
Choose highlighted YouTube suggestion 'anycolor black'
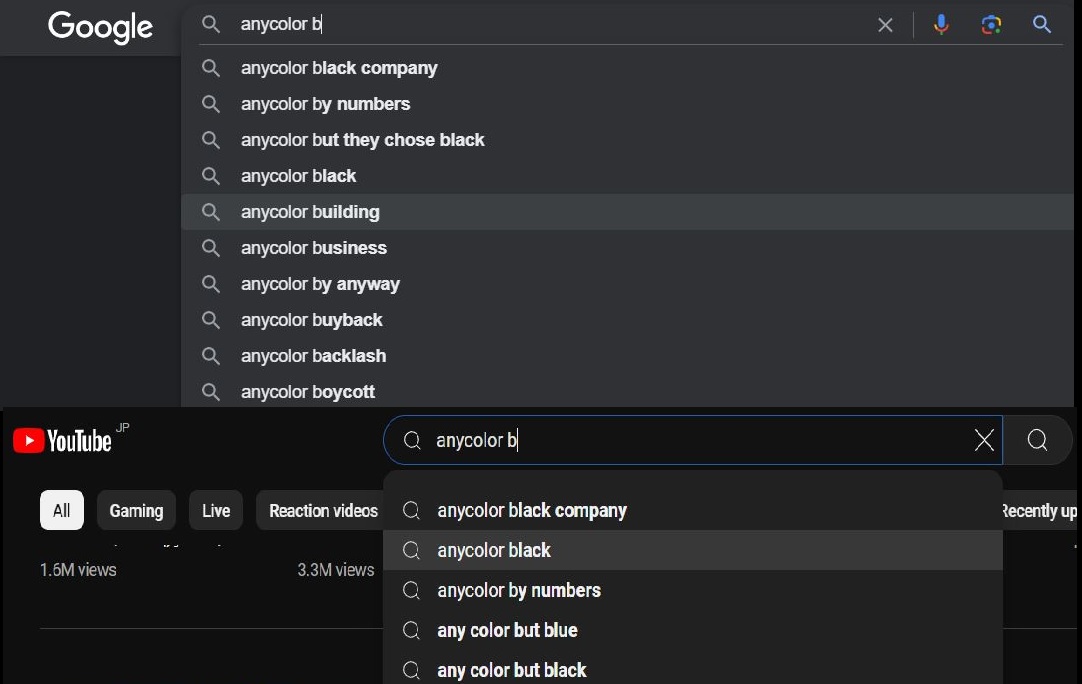point(693,550)
